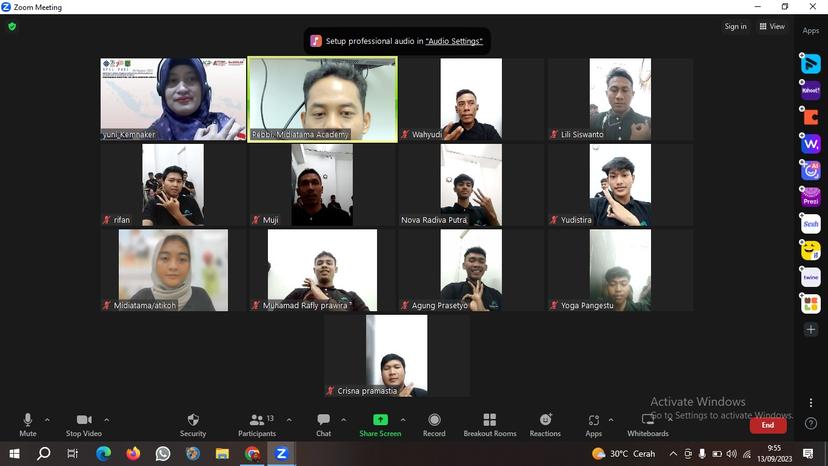
Task: Click Sign in at the top
Action: pos(735,26)
